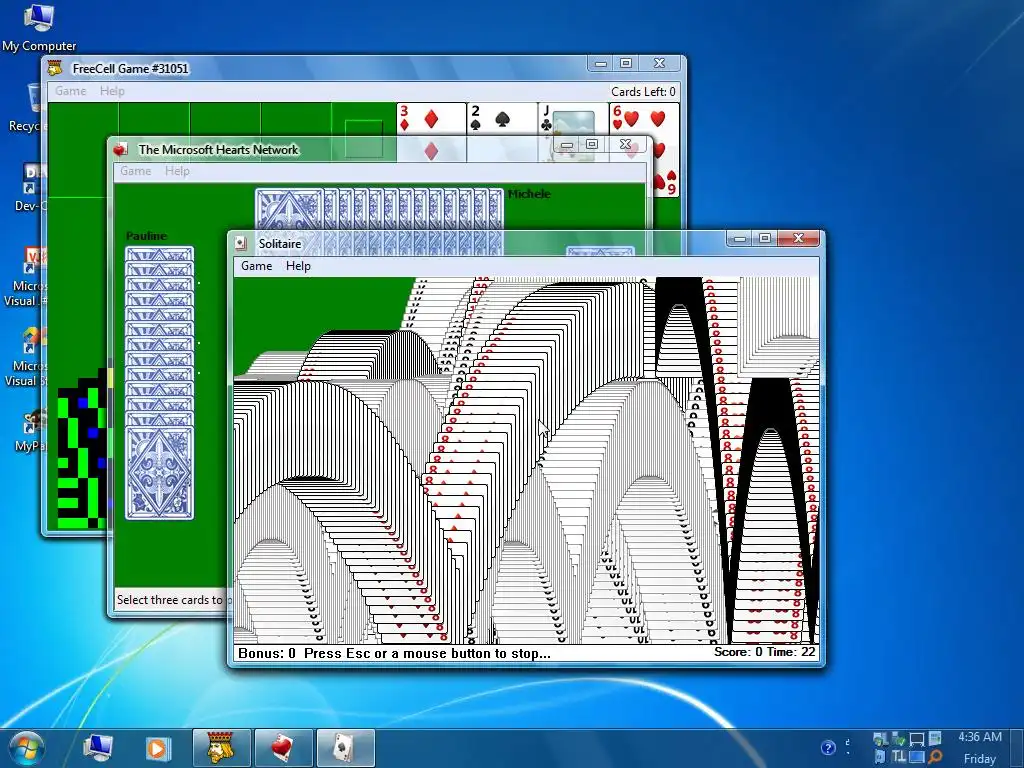The width and height of the screenshot is (1024, 768).
Task: Close the FreeCell window
Action: point(660,63)
